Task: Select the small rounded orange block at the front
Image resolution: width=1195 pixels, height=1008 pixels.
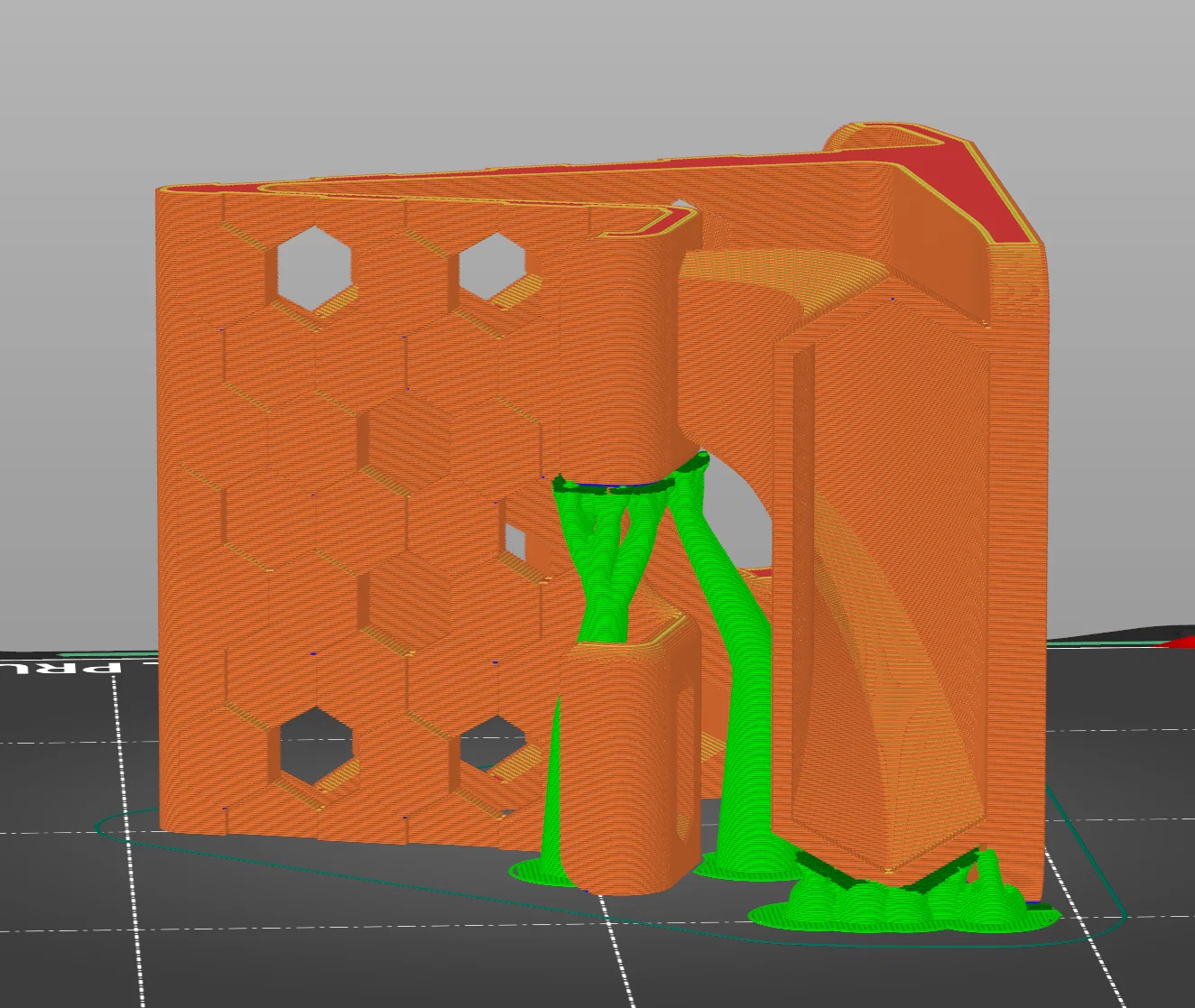Action: coord(630,756)
